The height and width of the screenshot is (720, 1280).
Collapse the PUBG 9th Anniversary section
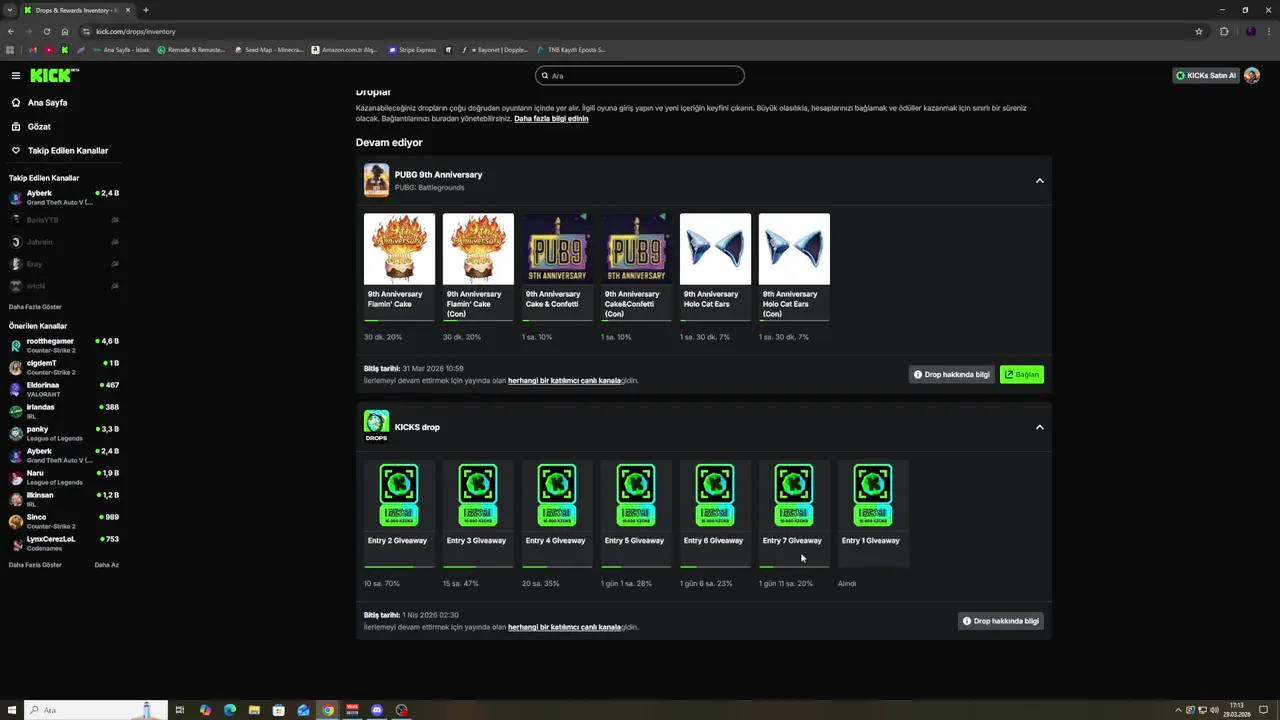[x=1039, y=181]
